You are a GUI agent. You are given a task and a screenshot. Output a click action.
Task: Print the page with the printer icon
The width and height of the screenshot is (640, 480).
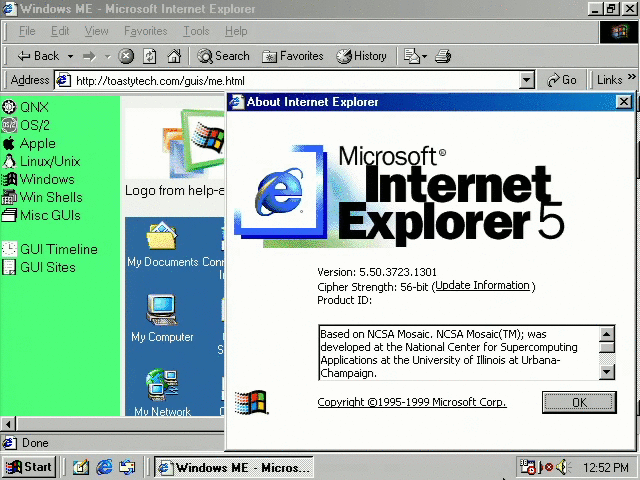click(443, 56)
